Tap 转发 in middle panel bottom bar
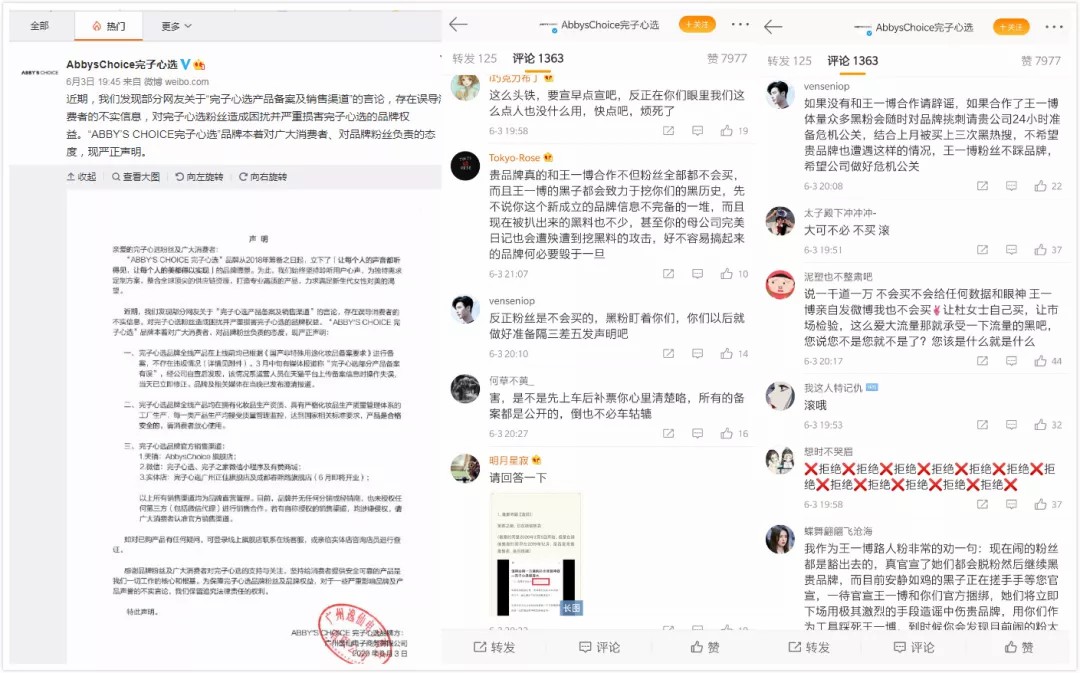Viewport: 1080px width, 673px height. click(x=495, y=648)
